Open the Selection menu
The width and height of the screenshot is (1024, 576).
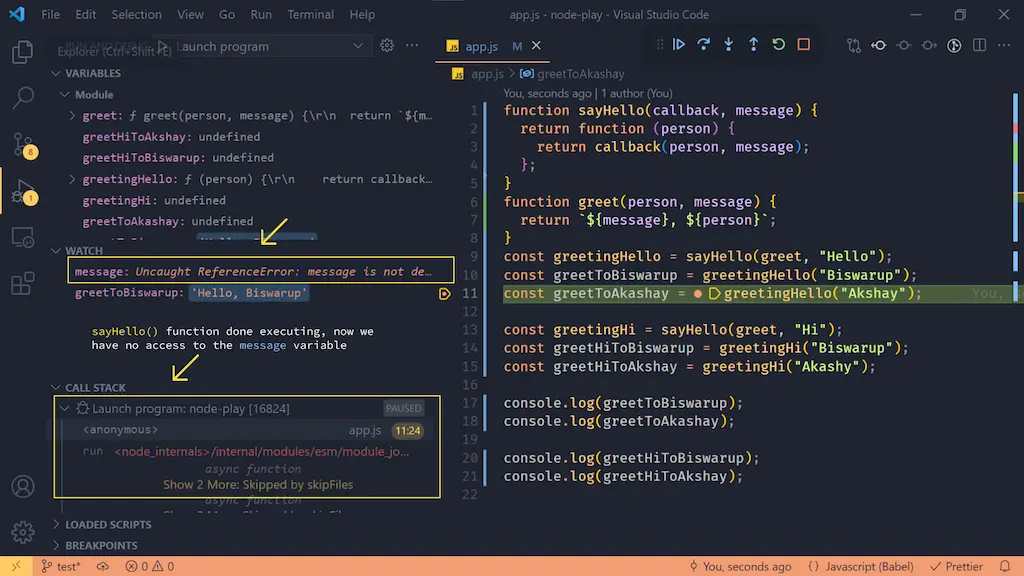pyautogui.click(x=136, y=14)
